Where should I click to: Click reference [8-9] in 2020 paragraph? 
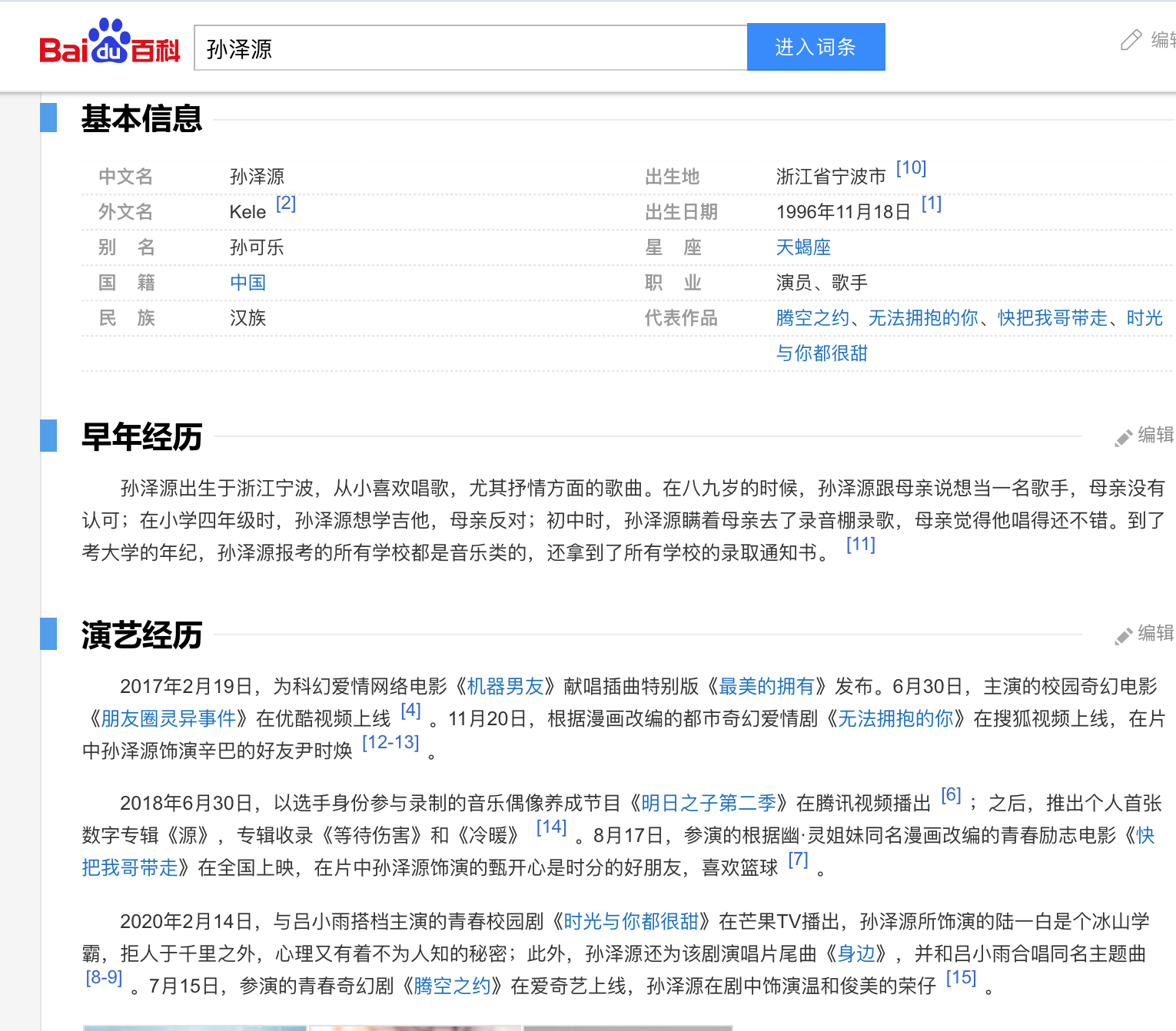point(105,978)
